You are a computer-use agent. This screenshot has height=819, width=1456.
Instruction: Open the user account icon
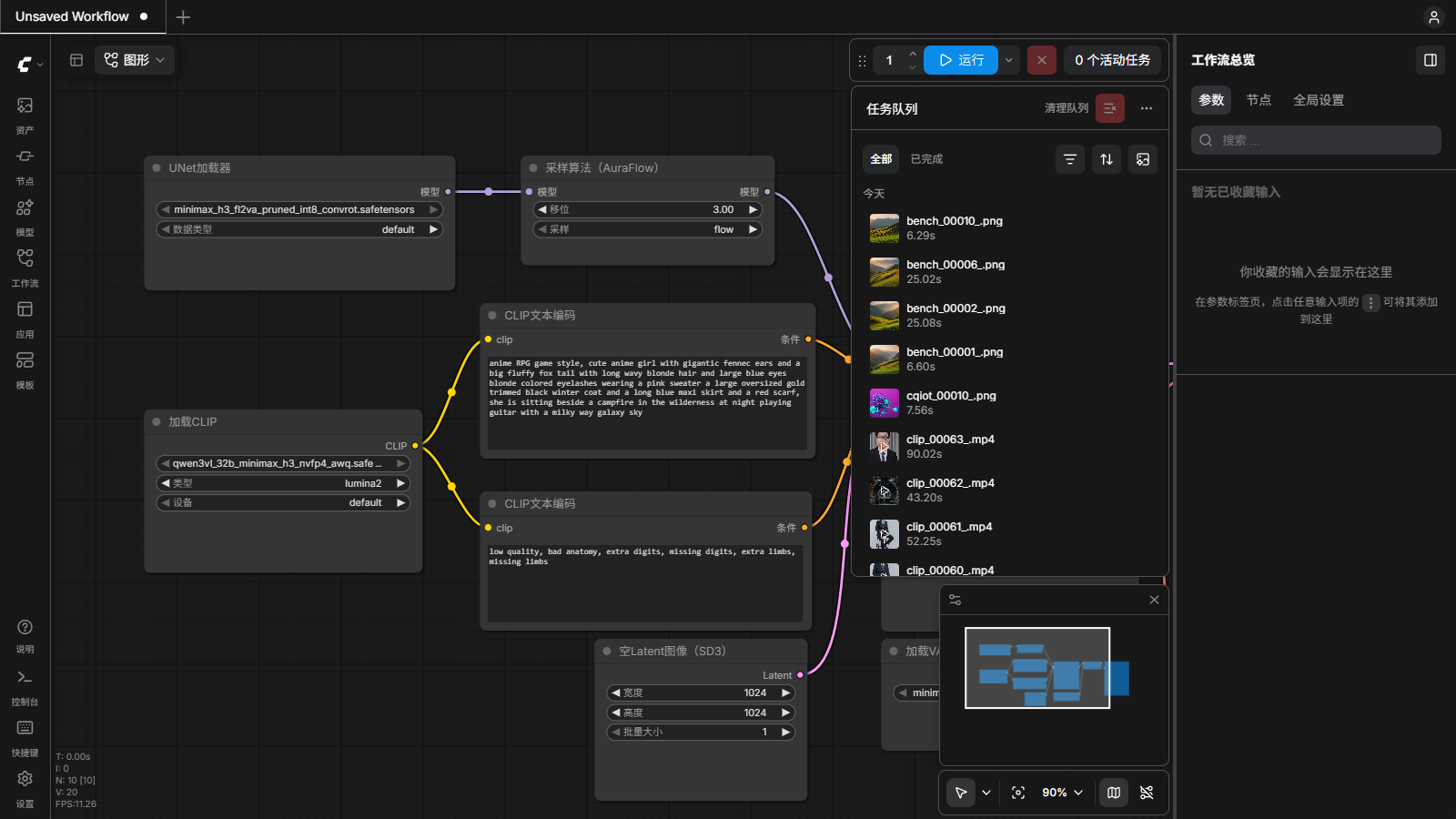coord(1434,17)
